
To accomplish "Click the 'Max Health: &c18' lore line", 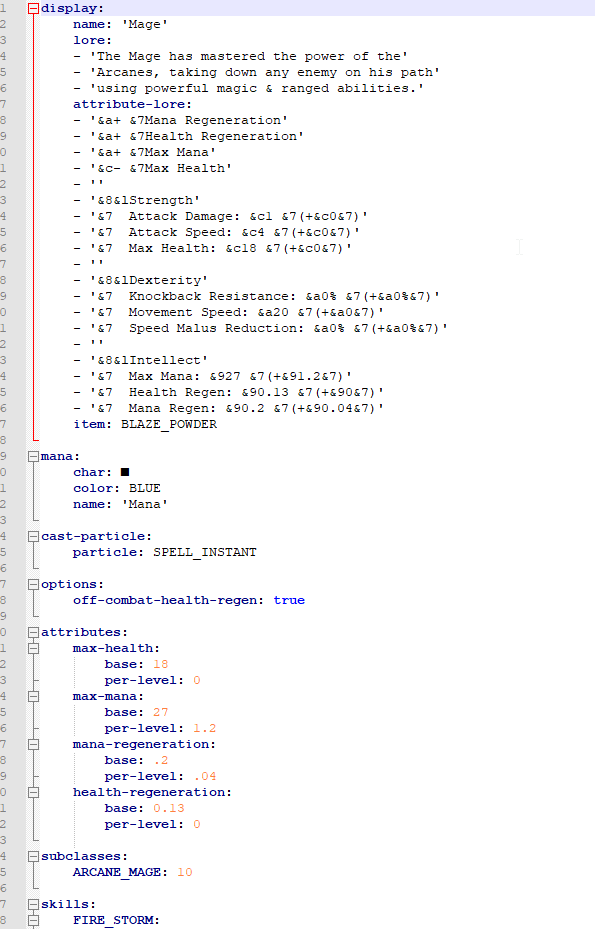I will [x=213, y=248].
